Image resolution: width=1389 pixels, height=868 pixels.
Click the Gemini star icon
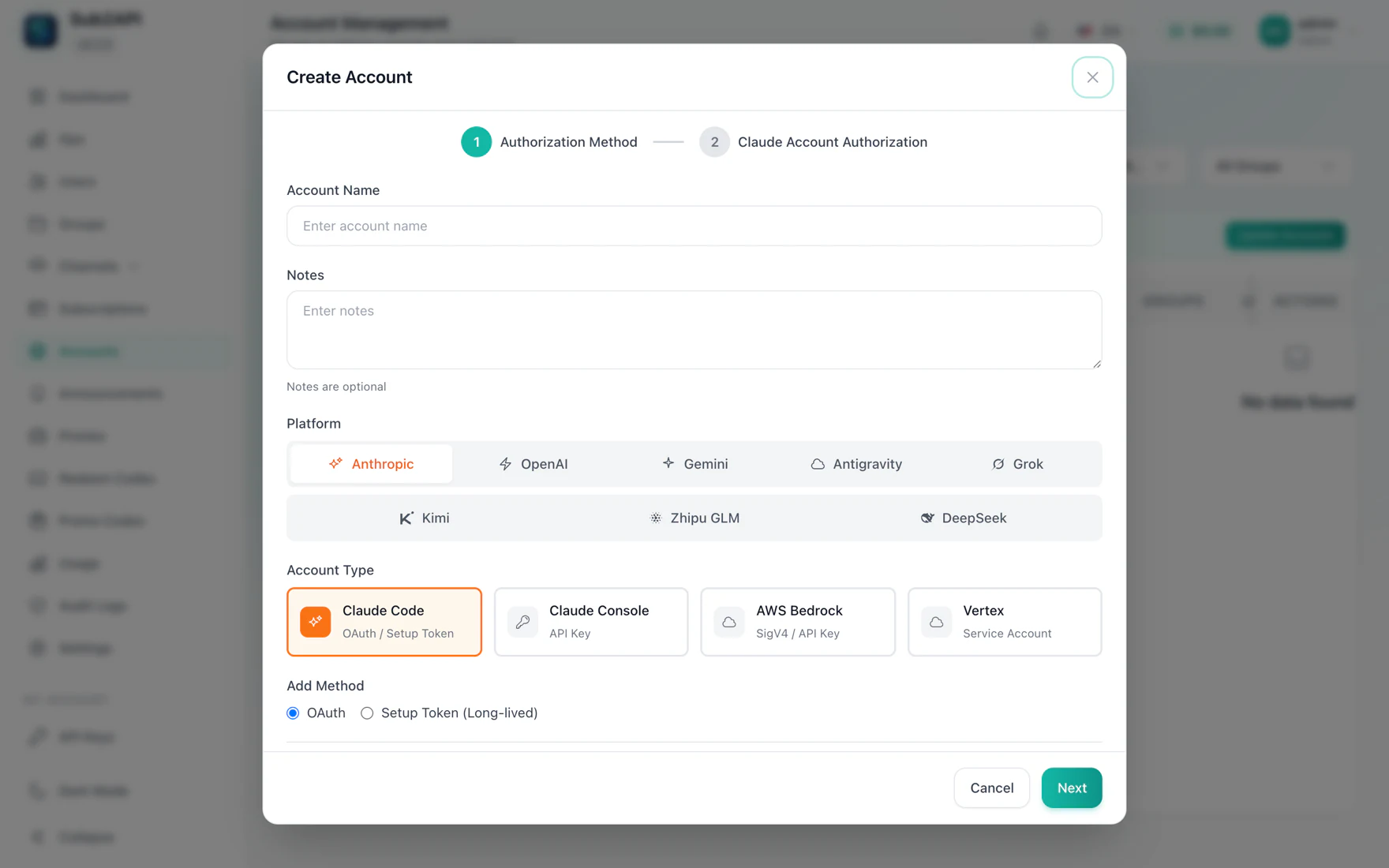coord(668,463)
